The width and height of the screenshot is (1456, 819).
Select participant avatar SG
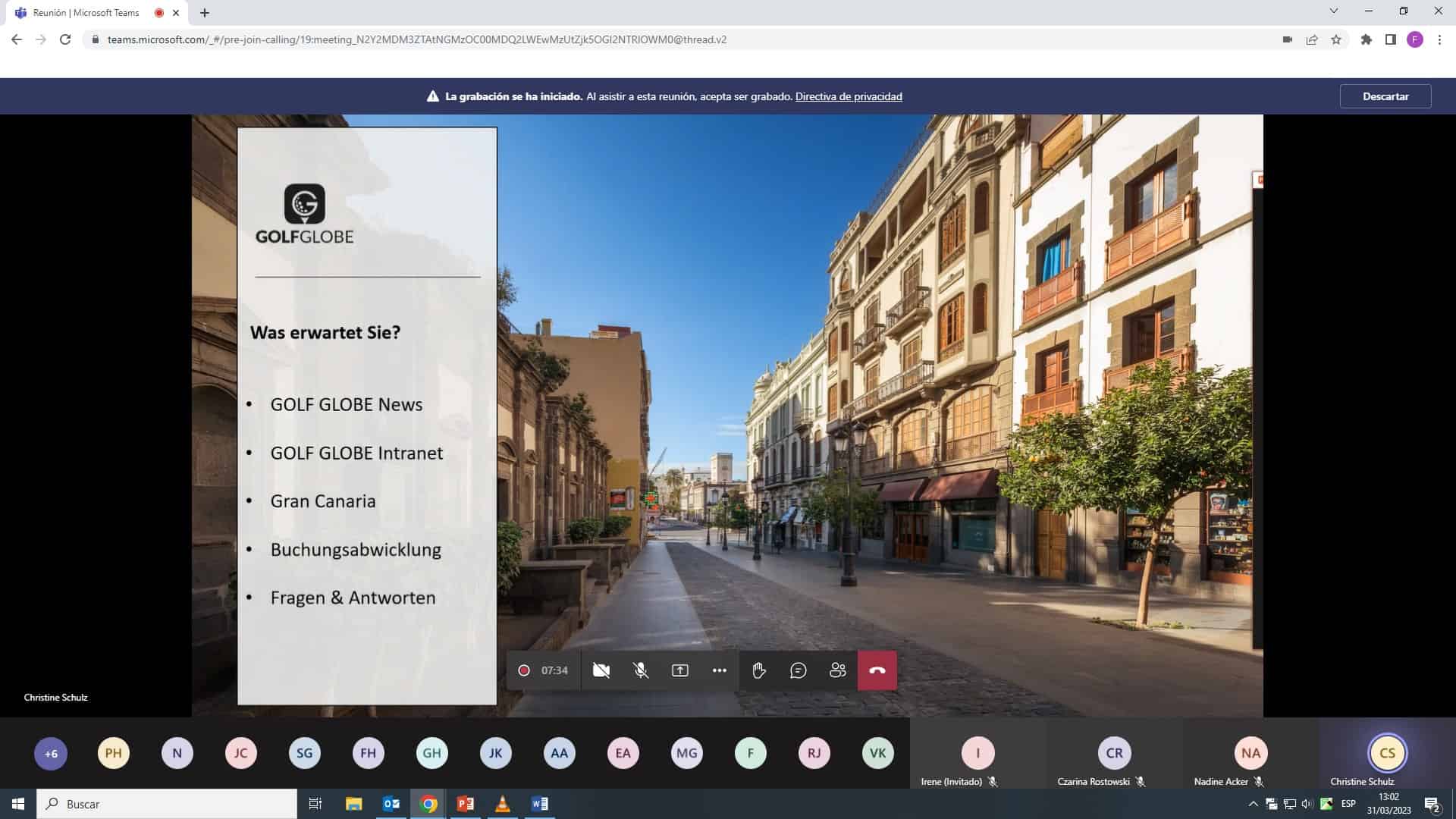tap(305, 753)
